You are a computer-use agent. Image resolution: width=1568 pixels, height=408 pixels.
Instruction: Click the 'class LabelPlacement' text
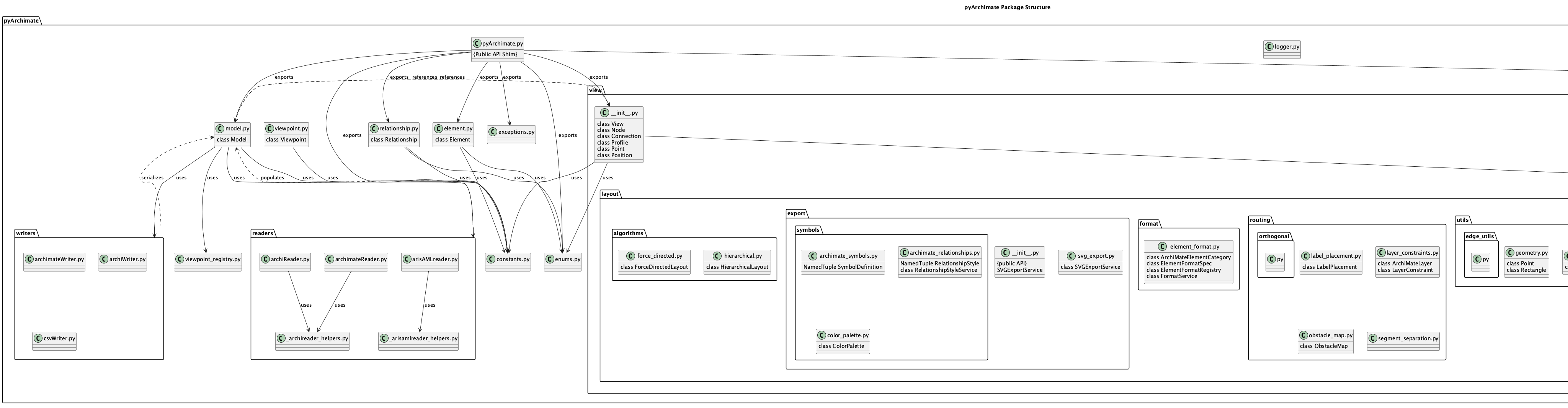pyautogui.click(x=1330, y=267)
